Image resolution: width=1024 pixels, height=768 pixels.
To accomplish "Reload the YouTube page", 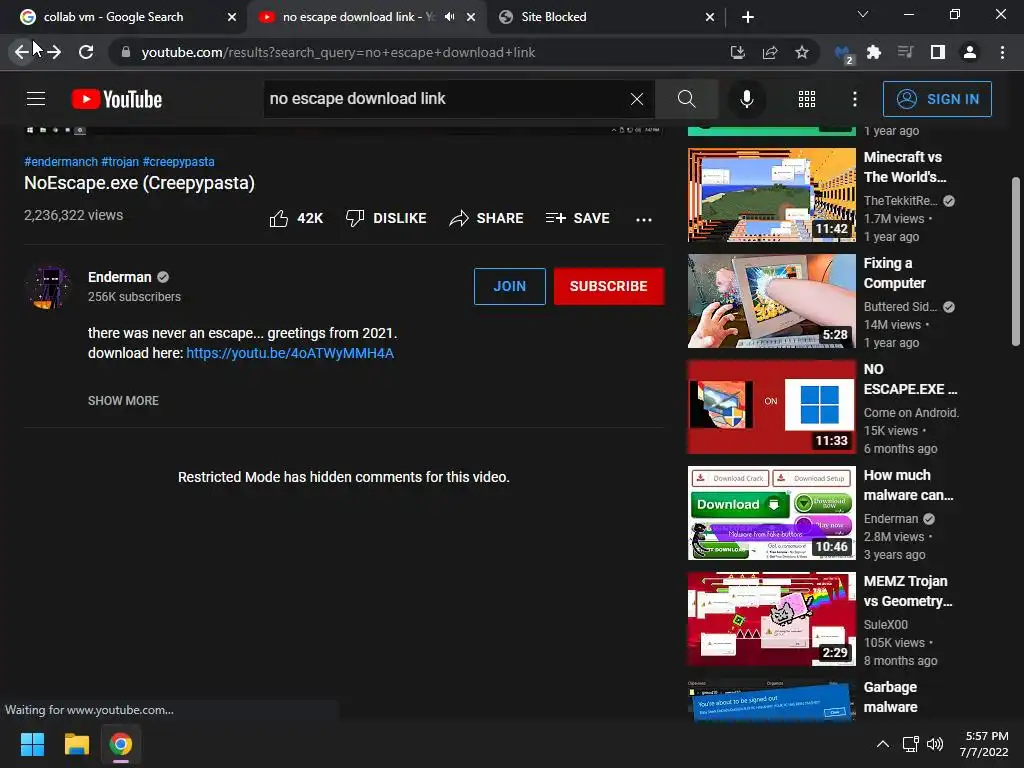I will point(86,52).
